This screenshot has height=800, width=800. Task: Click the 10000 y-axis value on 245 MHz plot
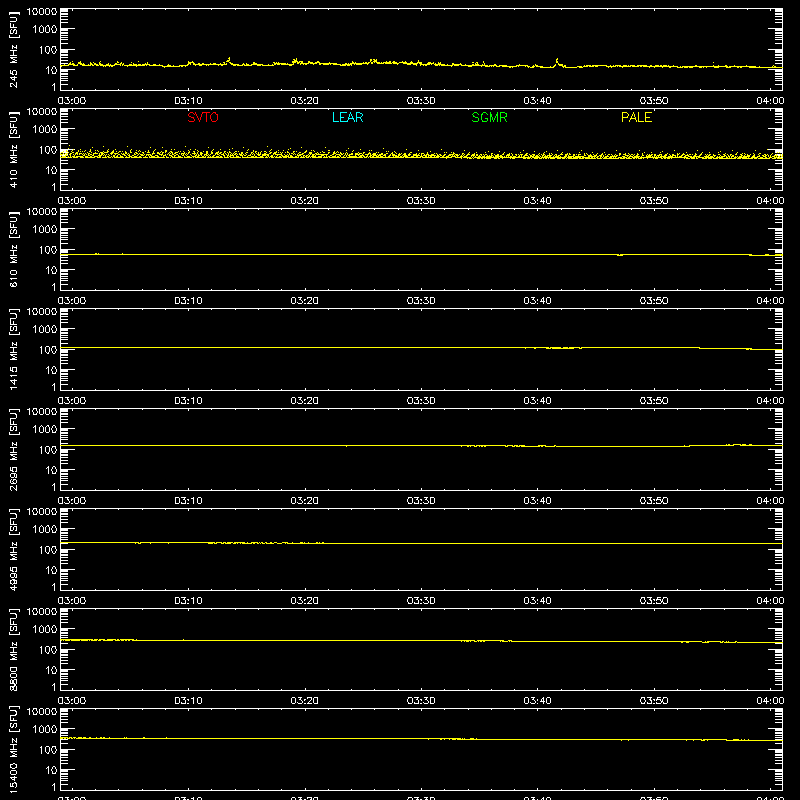coord(42,12)
